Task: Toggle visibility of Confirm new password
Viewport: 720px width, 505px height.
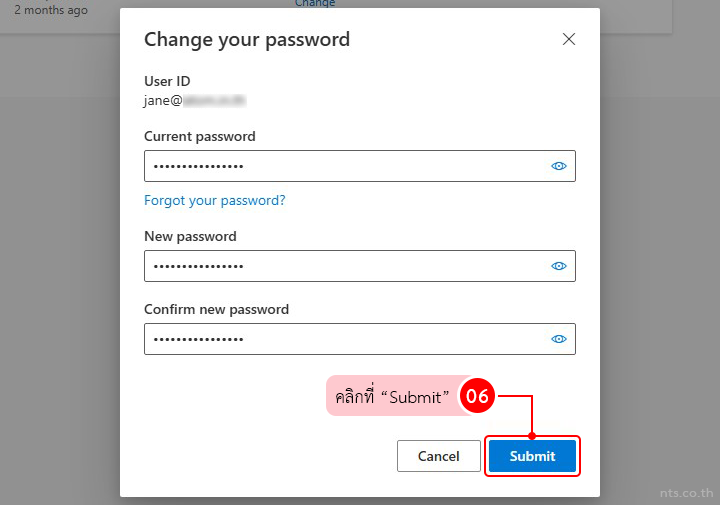Action: tap(559, 339)
